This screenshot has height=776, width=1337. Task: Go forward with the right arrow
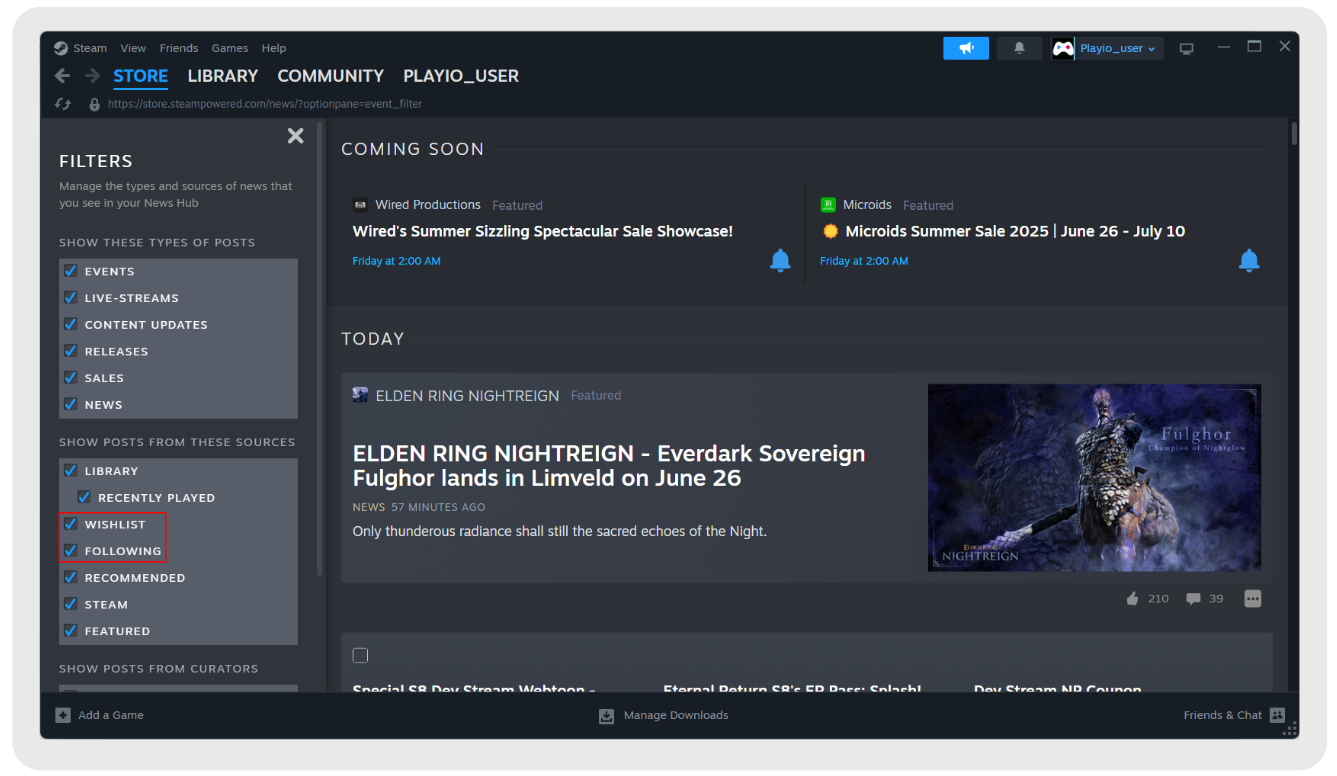coord(92,76)
